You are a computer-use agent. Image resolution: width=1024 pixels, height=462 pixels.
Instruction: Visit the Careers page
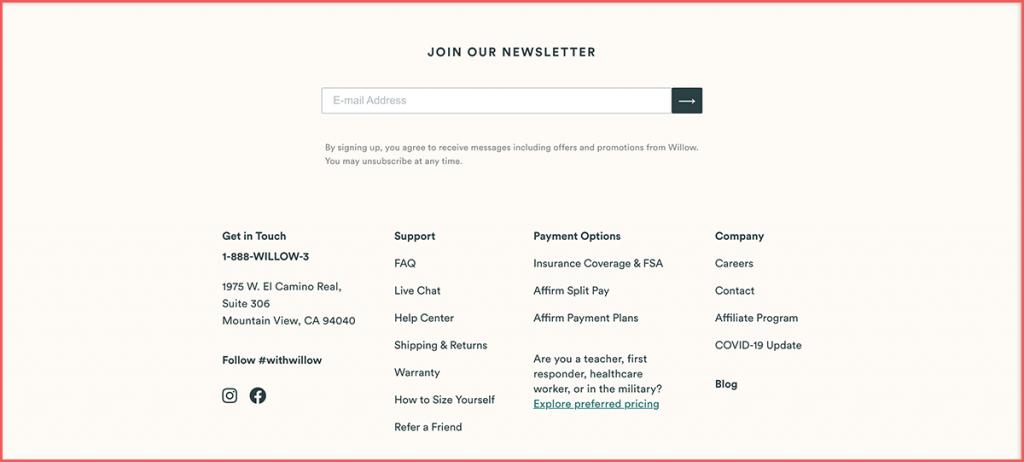pyautogui.click(x=734, y=263)
